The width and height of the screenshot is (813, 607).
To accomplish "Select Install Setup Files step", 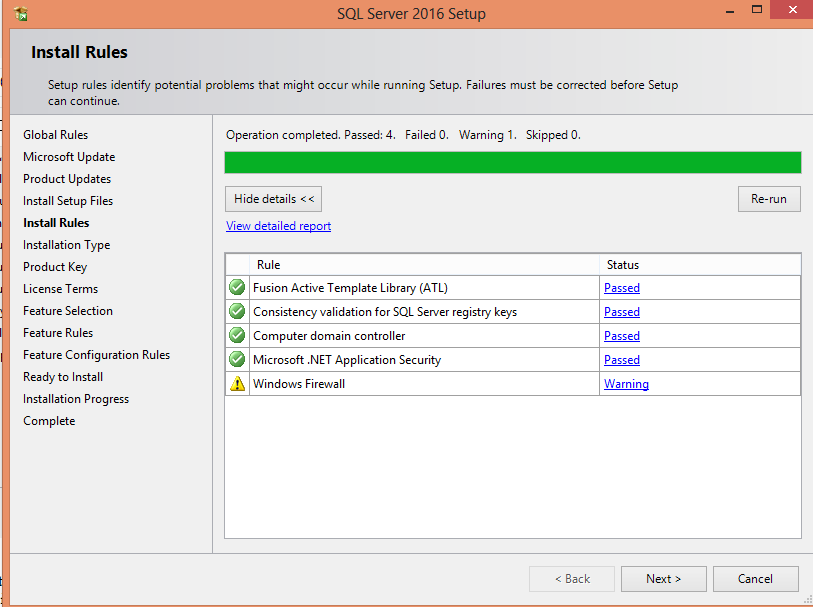I will coord(68,201).
